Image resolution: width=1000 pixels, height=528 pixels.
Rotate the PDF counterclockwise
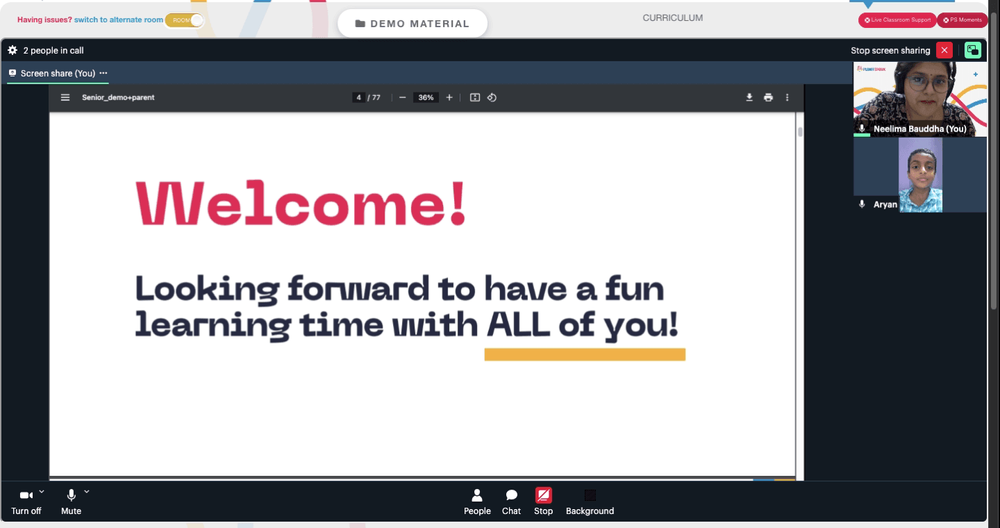(492, 98)
